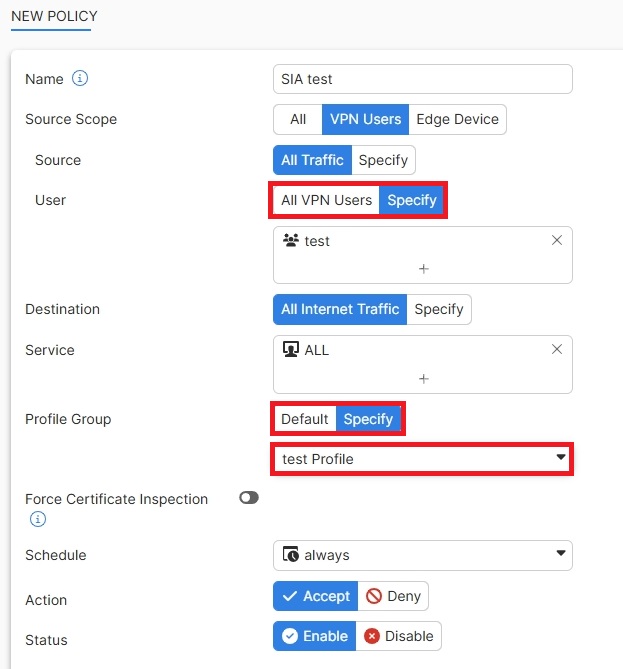Expand the Schedule always dropdown
This screenshot has height=669, width=623.
click(x=422, y=555)
